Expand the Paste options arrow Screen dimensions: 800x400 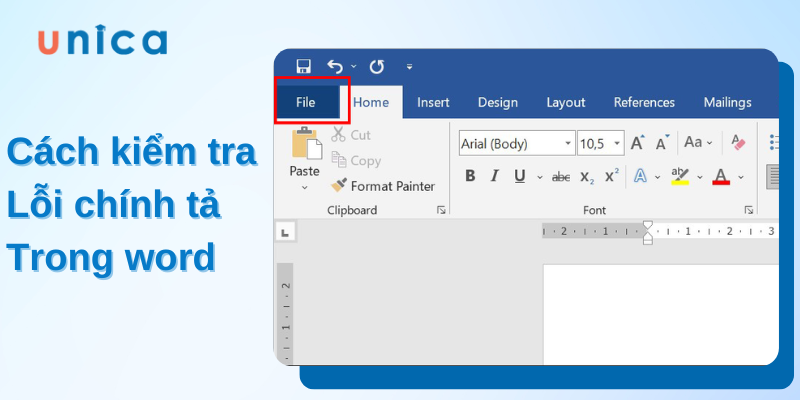point(305,187)
